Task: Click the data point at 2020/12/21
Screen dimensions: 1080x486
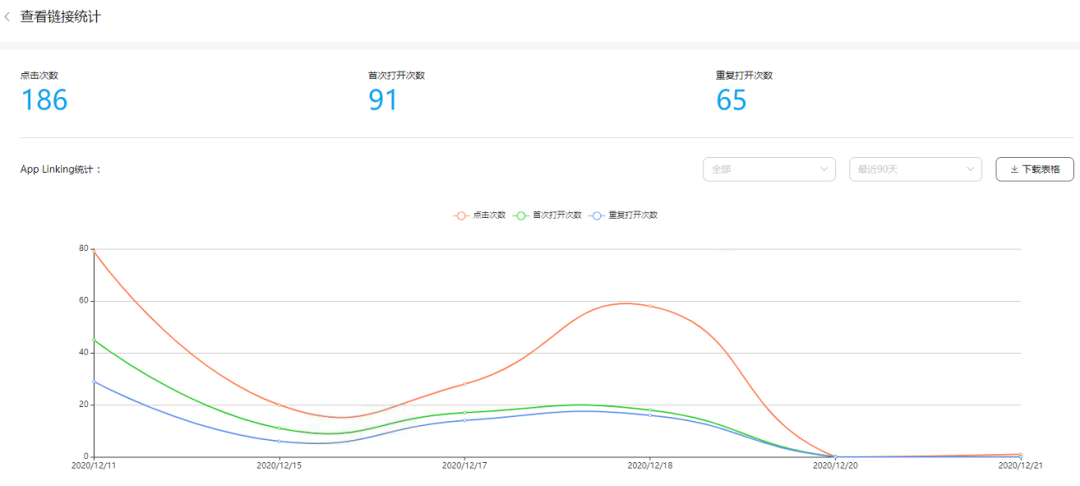Action: pyautogui.click(x=1020, y=455)
